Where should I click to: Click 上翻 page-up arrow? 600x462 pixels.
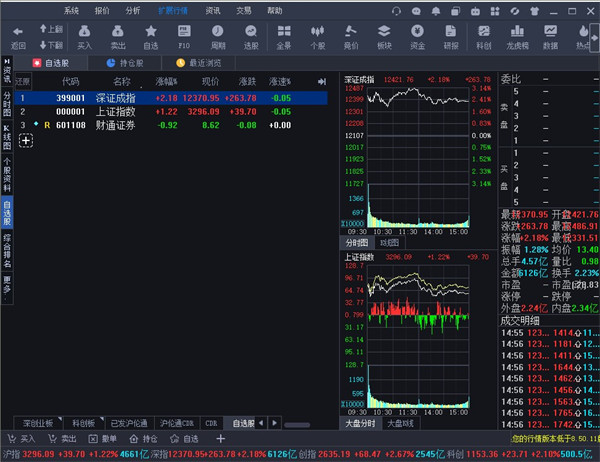51,29
